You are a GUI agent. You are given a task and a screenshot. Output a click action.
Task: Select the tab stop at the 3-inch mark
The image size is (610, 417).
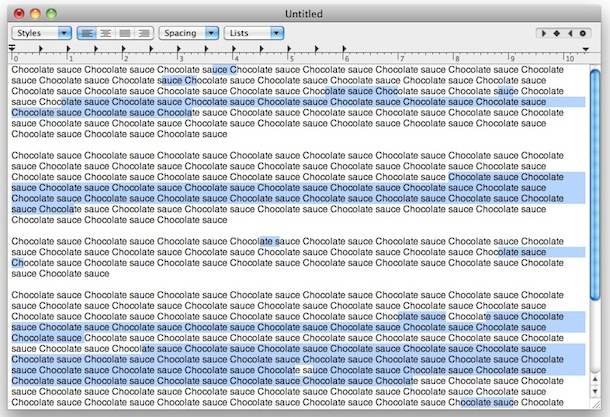coord(179,49)
